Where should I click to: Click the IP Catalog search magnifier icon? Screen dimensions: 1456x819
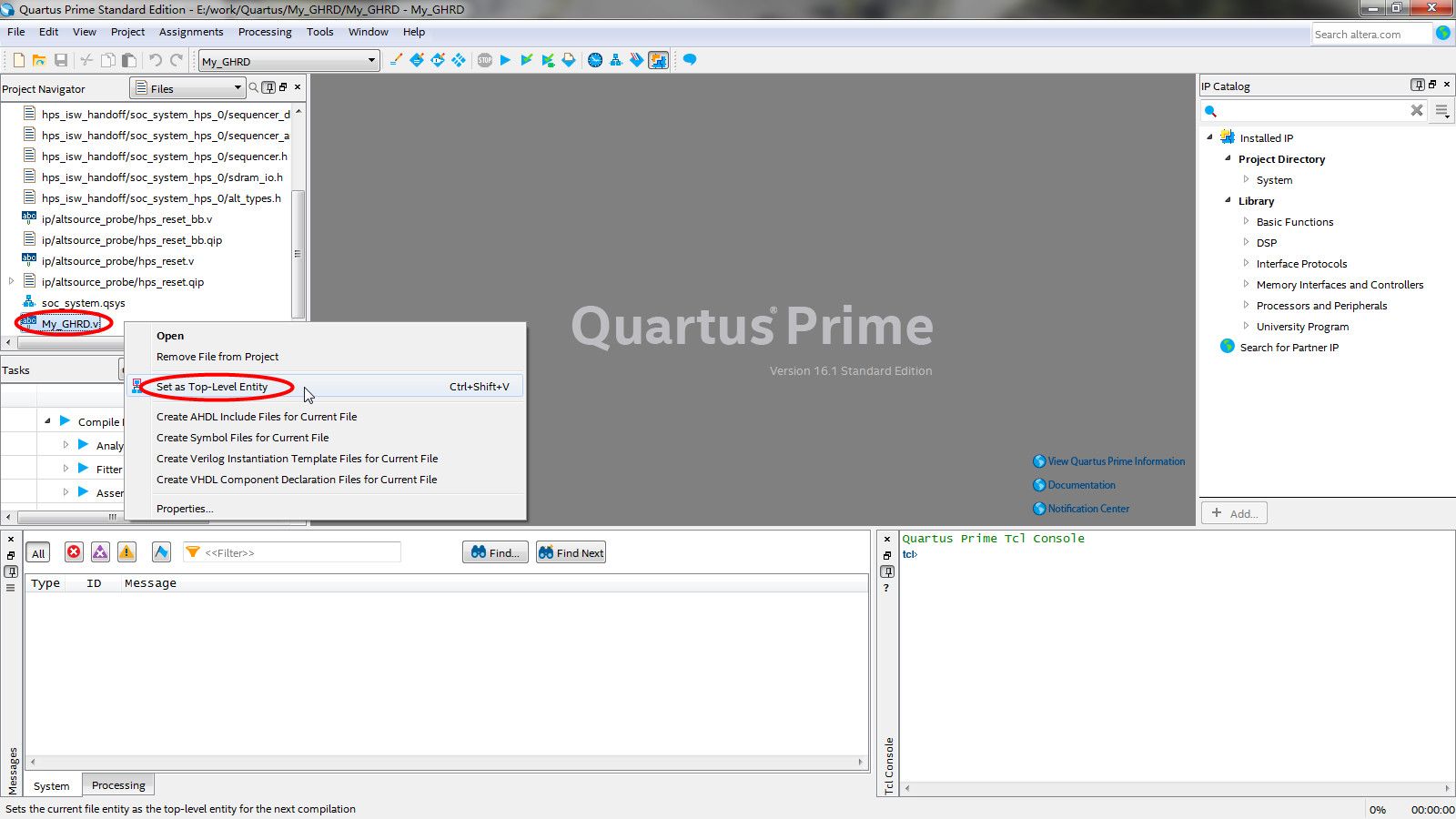pos(1210,111)
